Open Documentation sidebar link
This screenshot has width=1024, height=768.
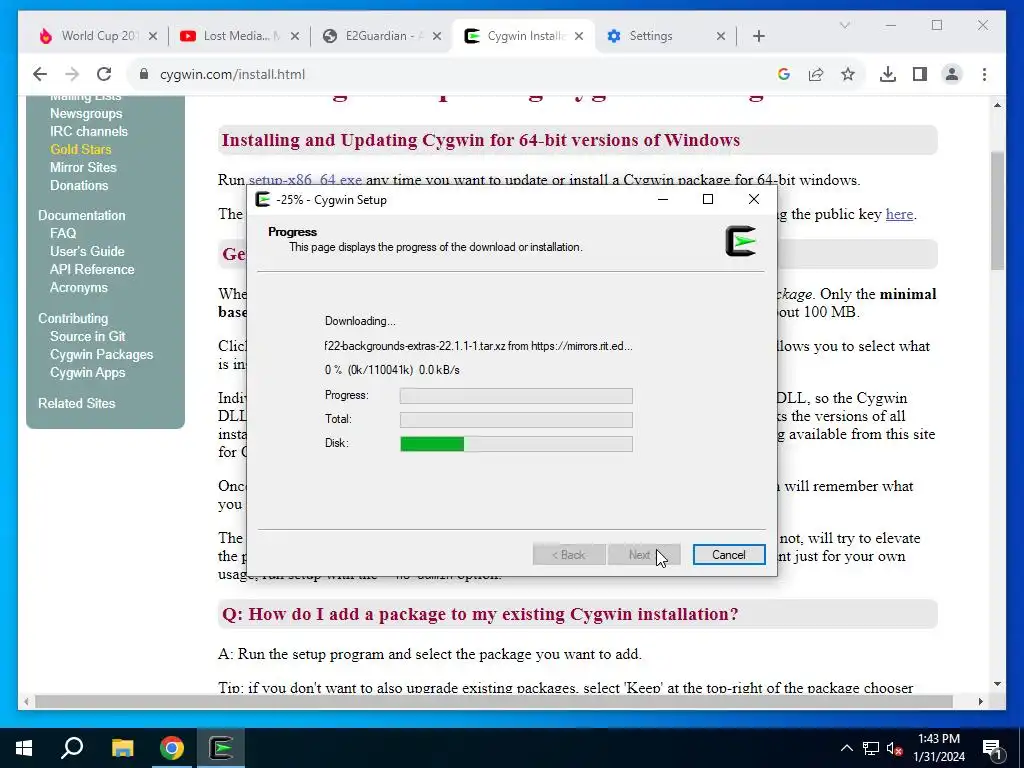click(x=82, y=216)
